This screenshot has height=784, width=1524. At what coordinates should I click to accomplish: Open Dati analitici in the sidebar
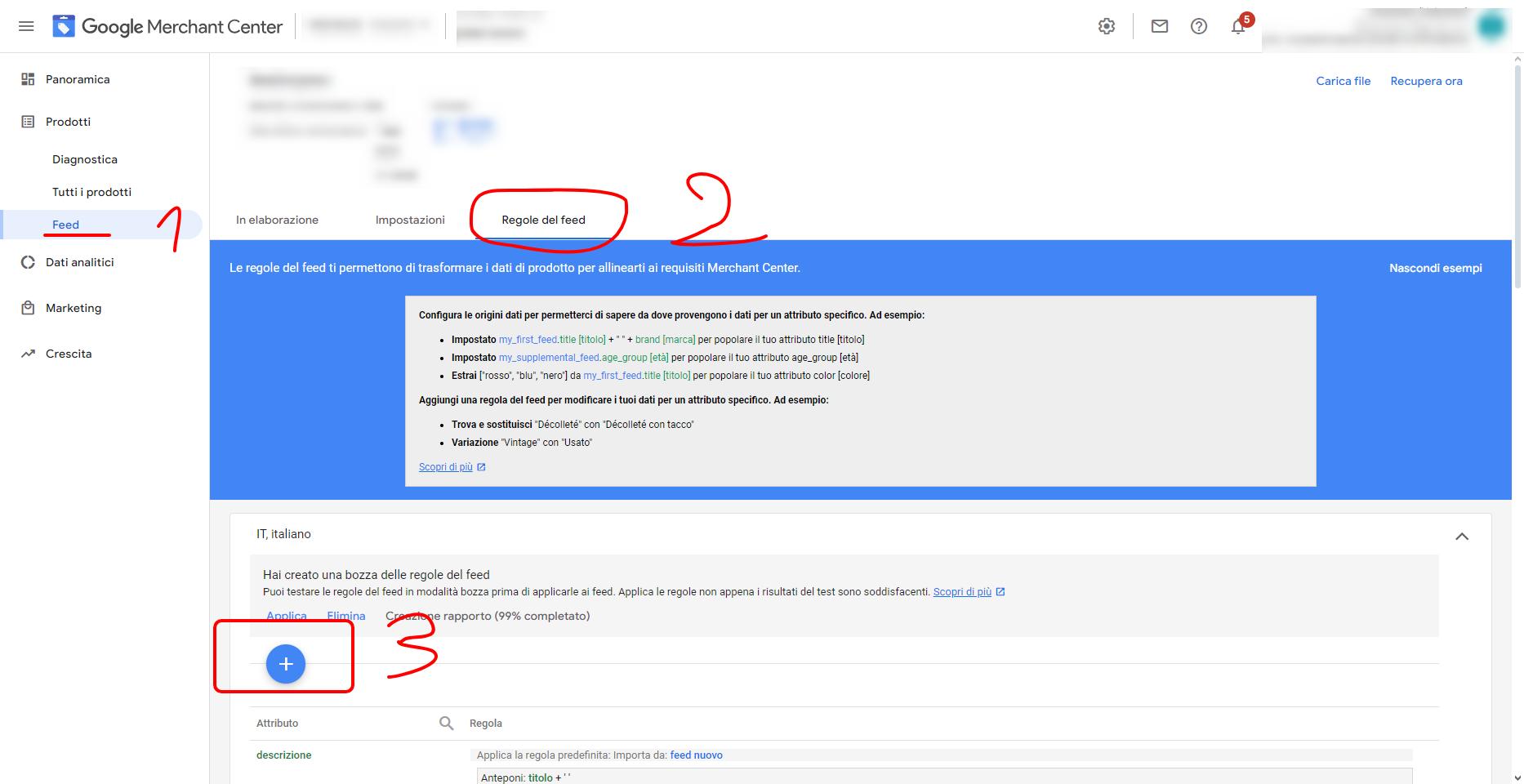[79, 262]
